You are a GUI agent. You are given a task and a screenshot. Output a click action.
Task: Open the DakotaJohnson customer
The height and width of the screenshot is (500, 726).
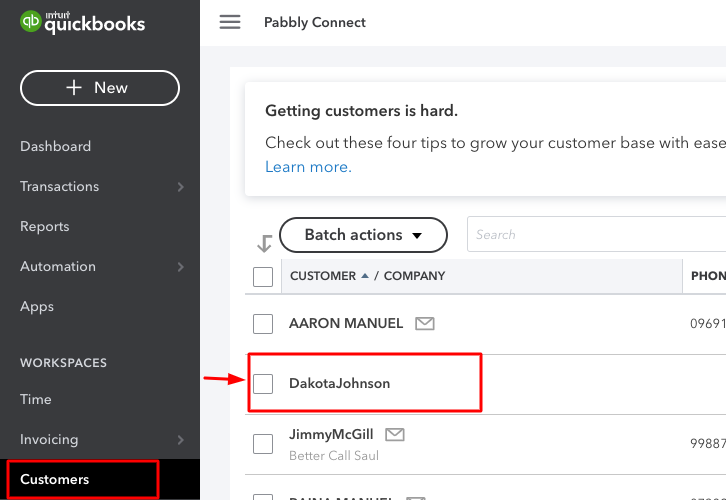(339, 383)
